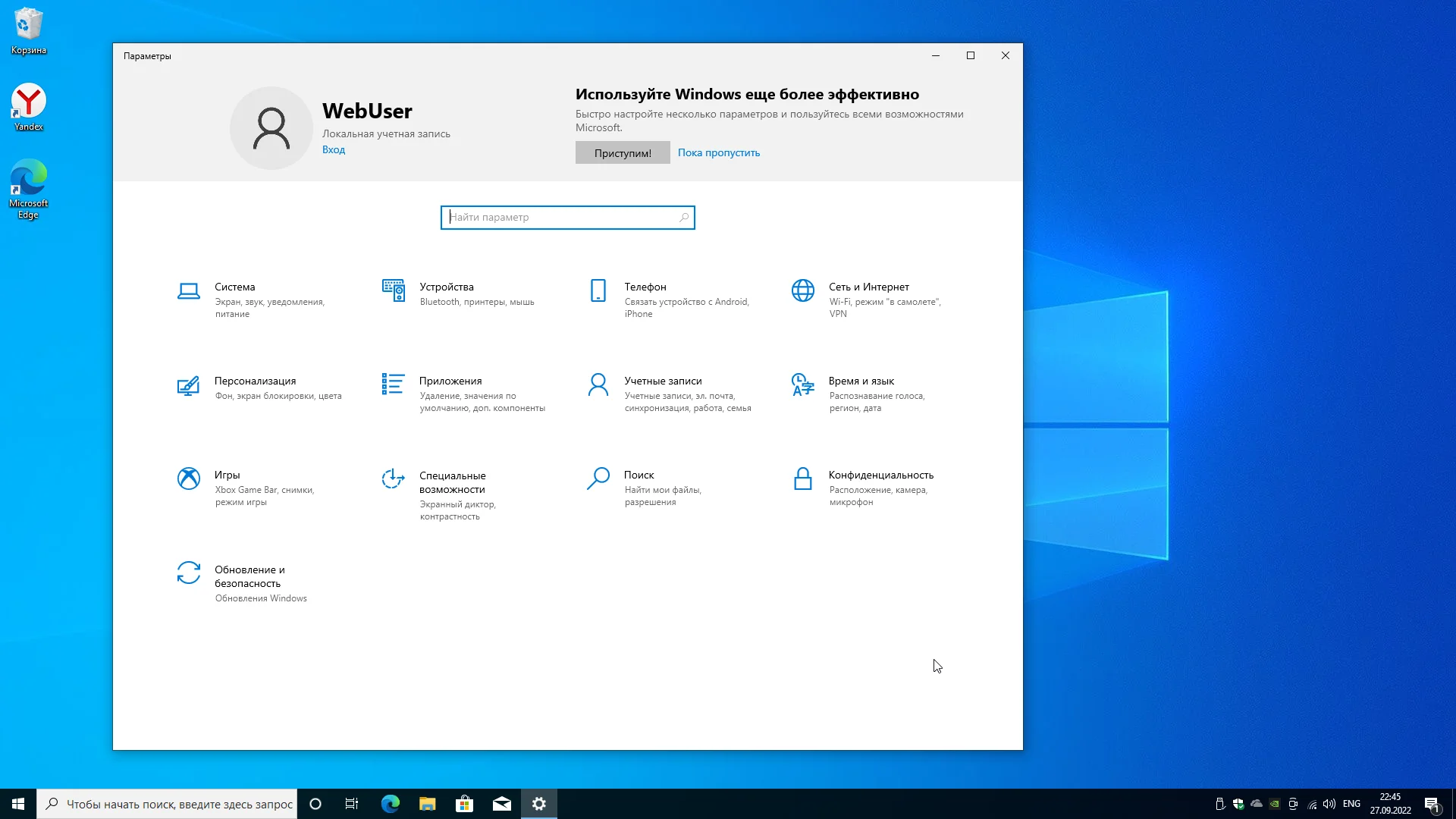The width and height of the screenshot is (1456, 819).
Task: Click the Поиск magnifier category
Action: click(598, 479)
